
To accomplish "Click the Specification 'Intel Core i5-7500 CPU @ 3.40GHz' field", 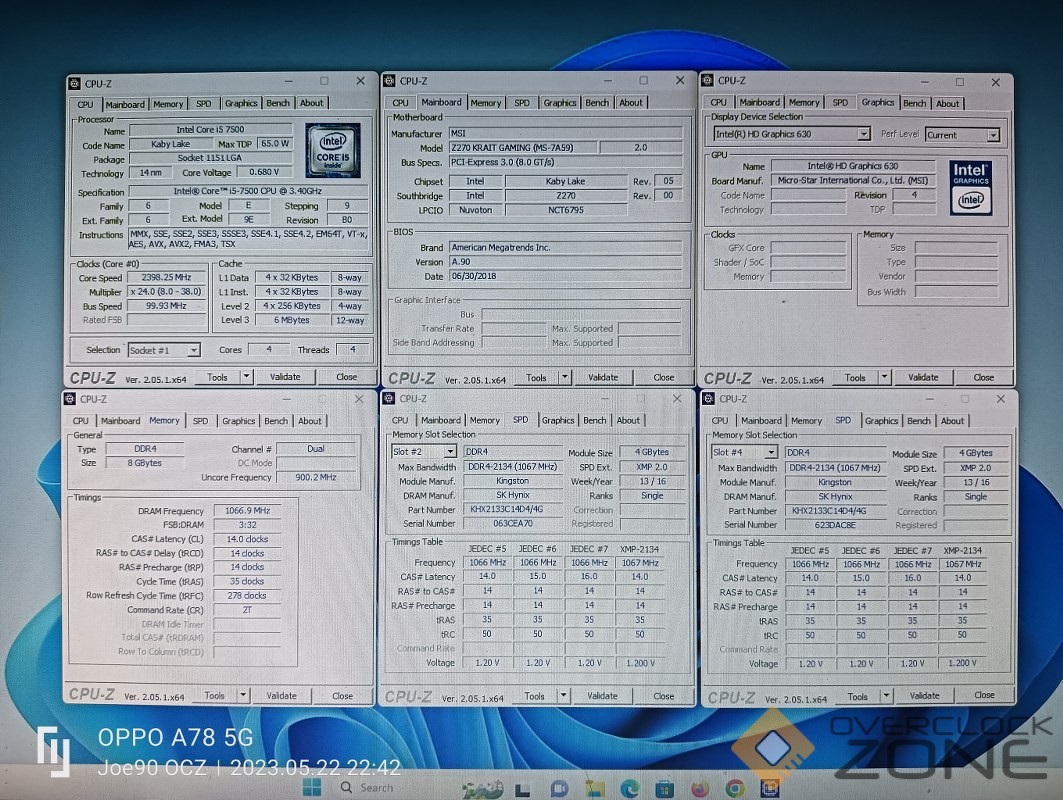I will (247, 191).
